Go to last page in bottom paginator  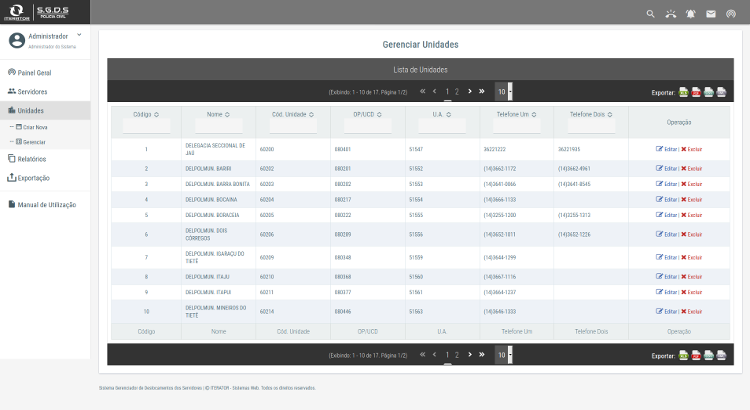[x=482, y=355]
